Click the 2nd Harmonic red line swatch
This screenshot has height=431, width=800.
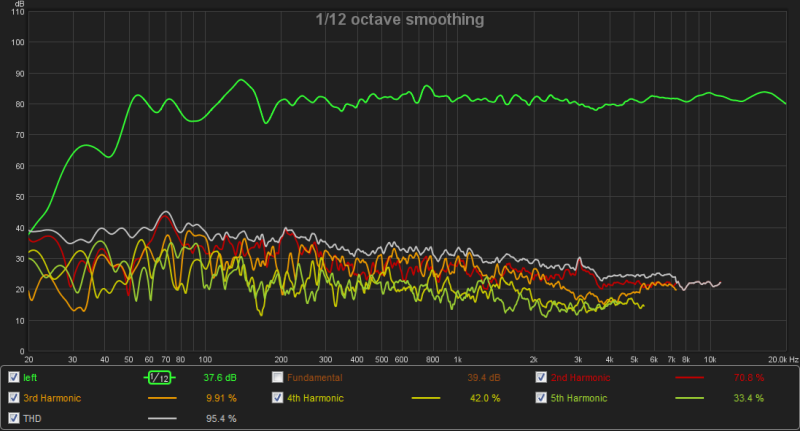click(689, 378)
